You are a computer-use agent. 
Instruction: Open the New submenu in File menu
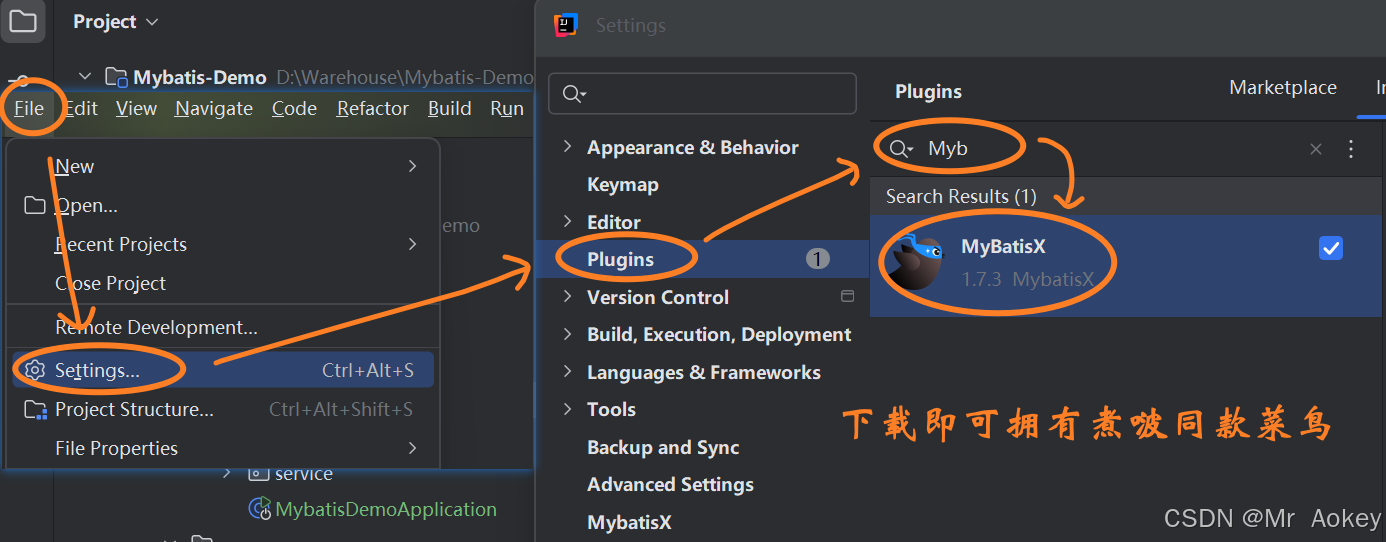pos(222,166)
